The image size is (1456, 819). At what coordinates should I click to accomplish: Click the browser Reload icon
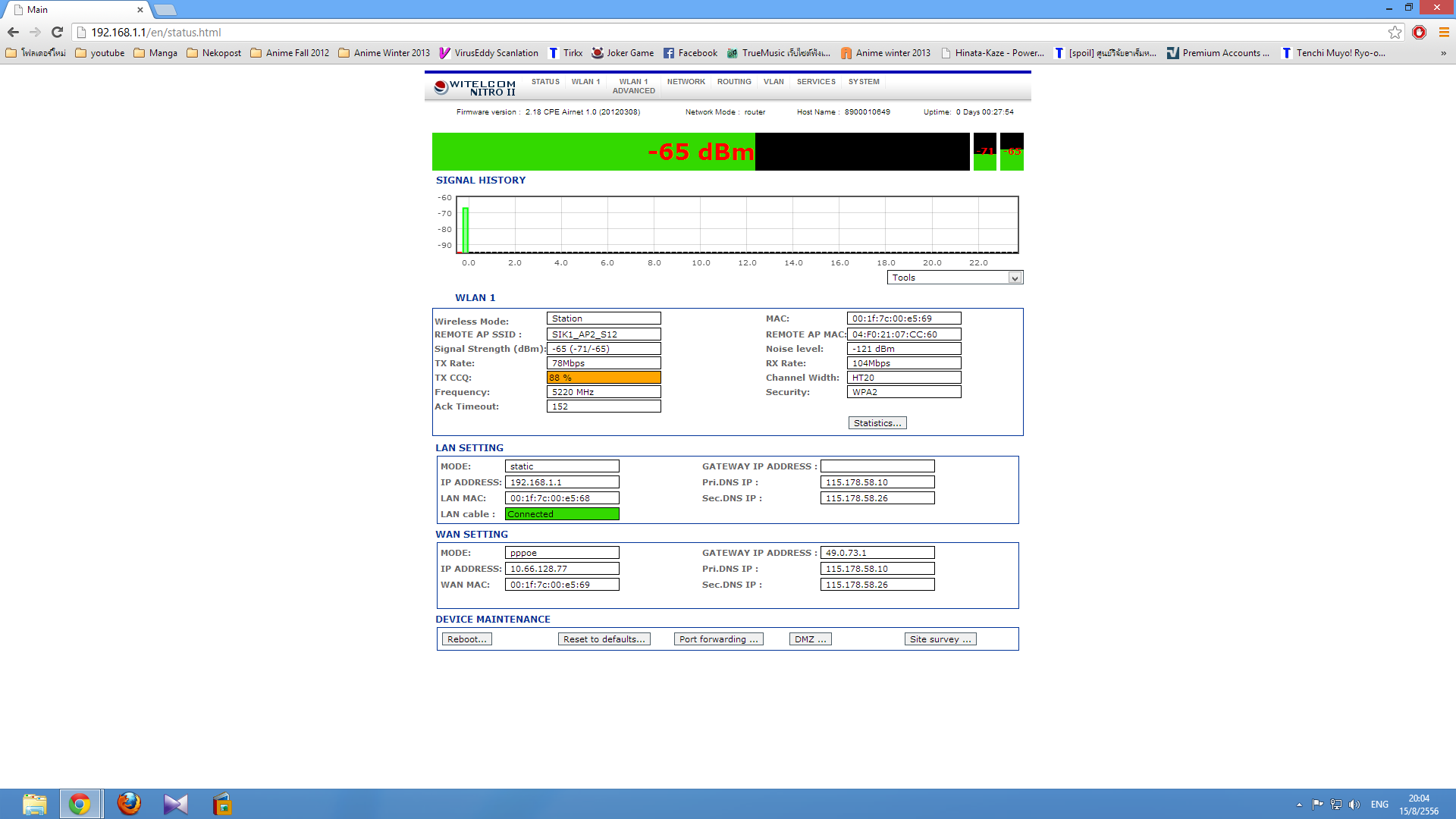click(x=57, y=32)
